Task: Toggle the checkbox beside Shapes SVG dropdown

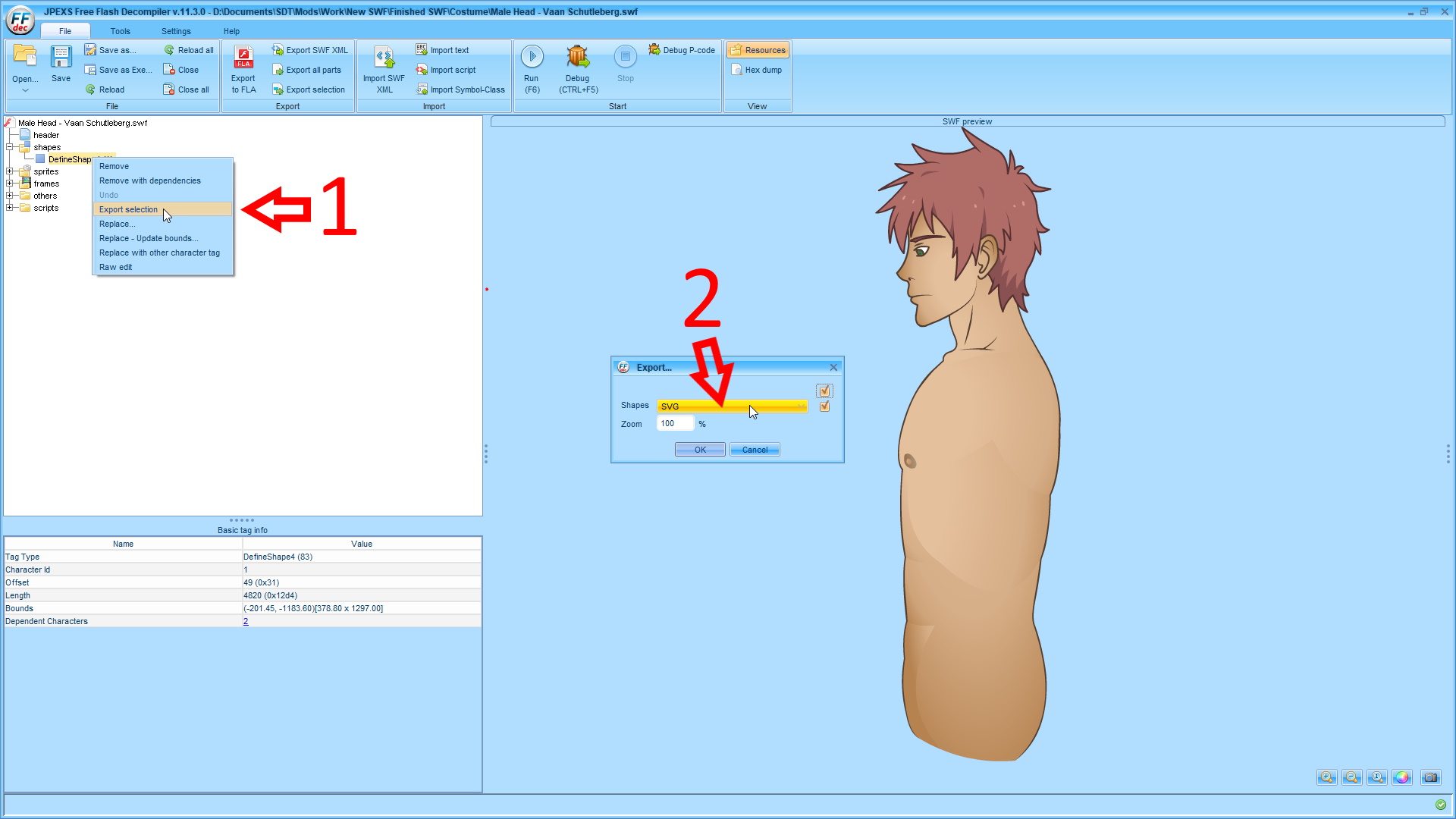Action: 824,406
